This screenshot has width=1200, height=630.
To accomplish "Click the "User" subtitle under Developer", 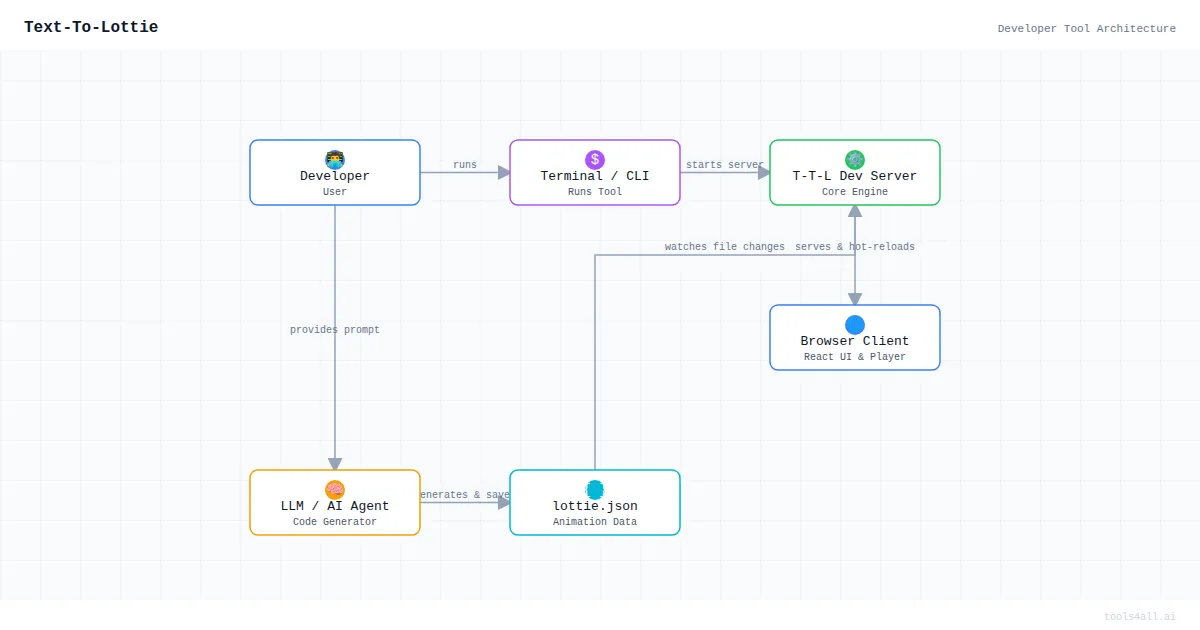I will click(335, 192).
